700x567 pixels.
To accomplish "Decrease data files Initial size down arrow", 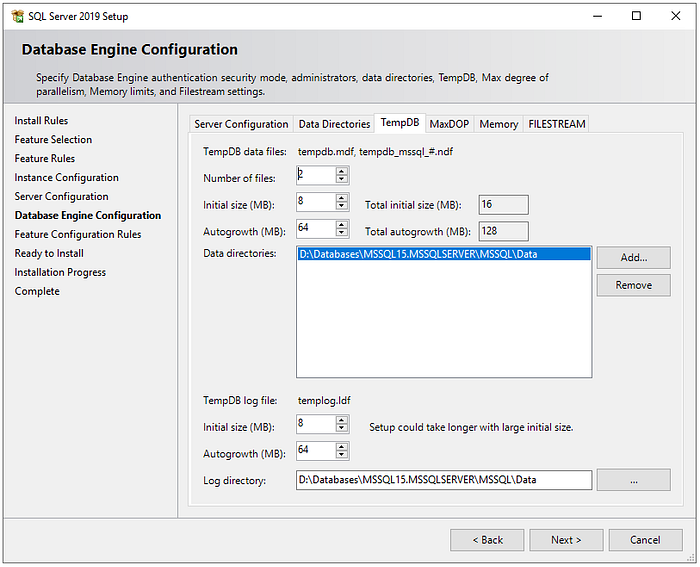I will tap(342, 206).
